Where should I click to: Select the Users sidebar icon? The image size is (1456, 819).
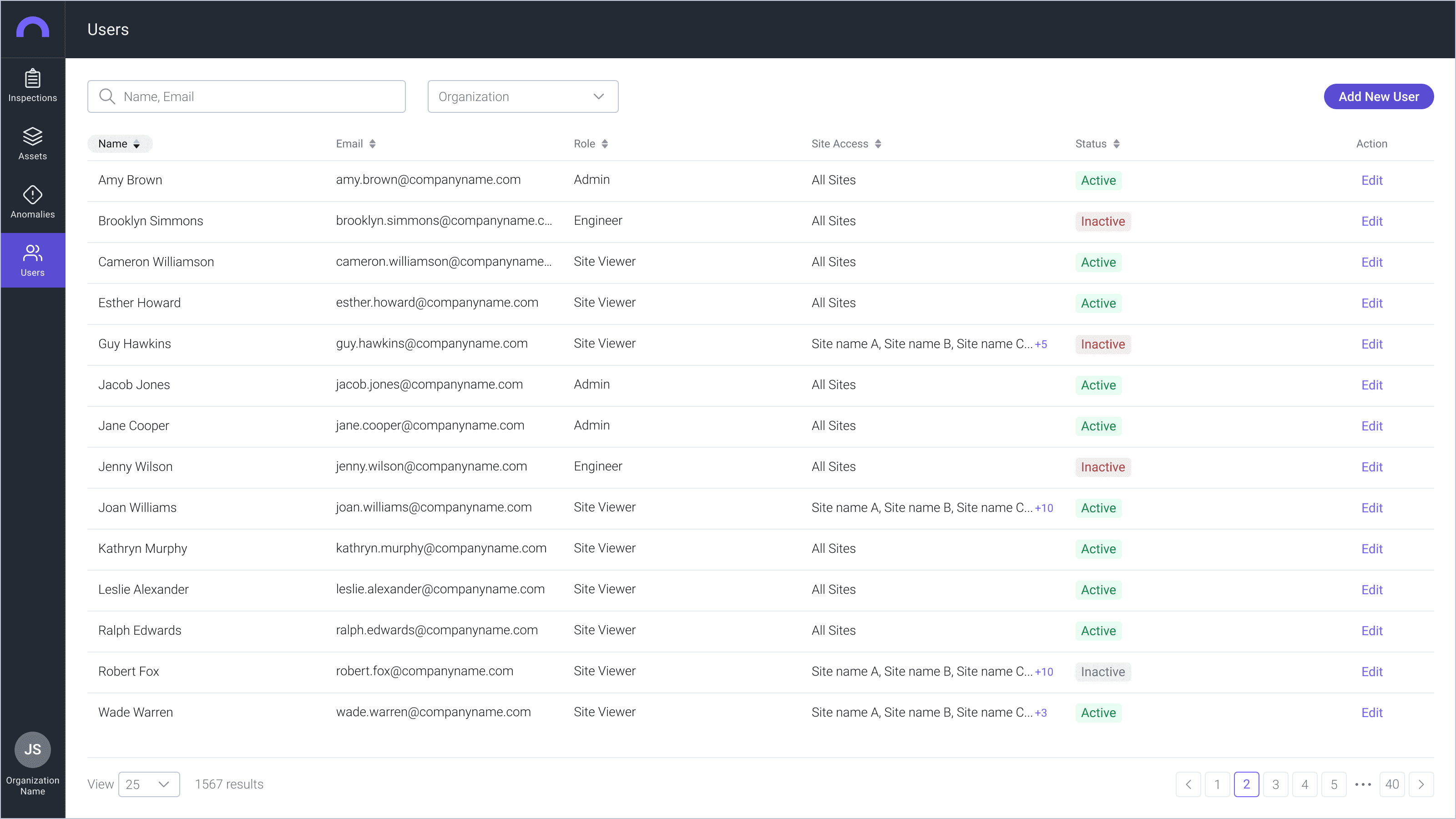(x=32, y=253)
